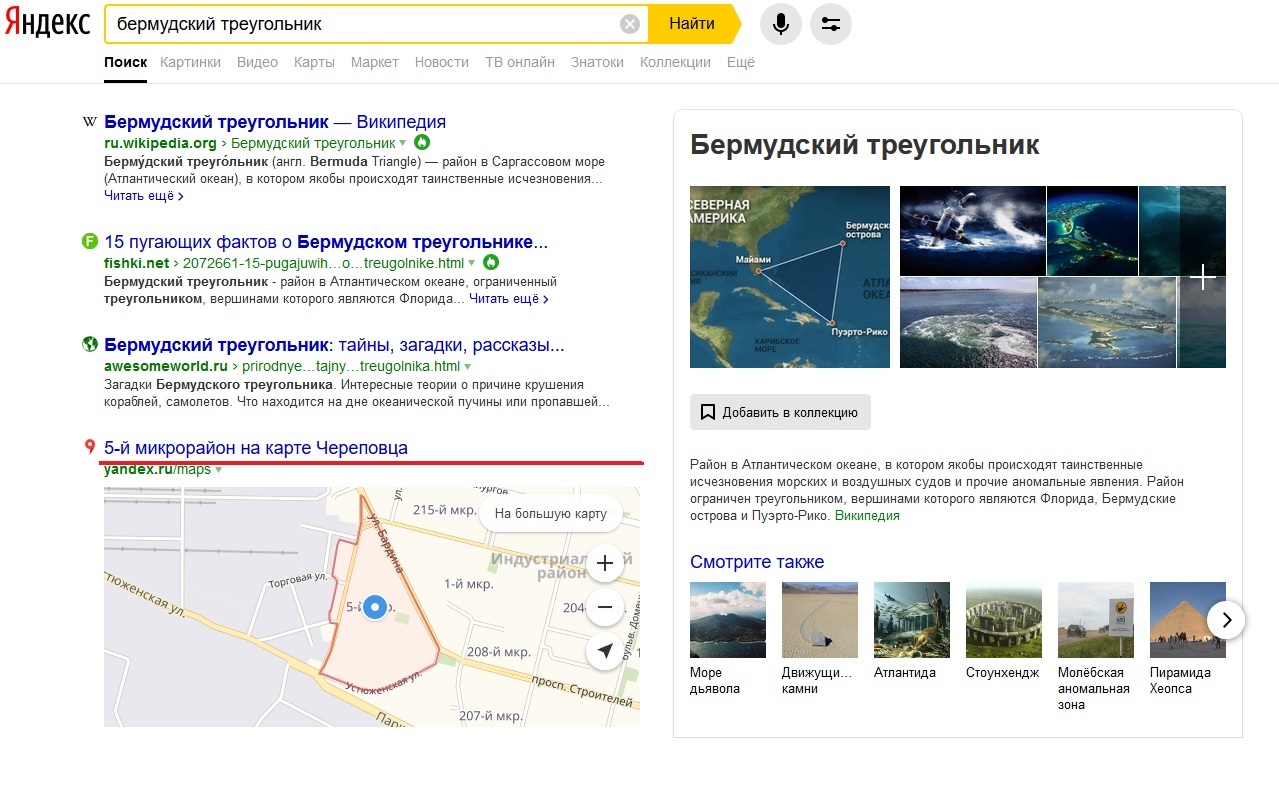This screenshot has height=800, width=1279.
Task: Click Читать ещё in the fishki.net snippet
Action: click(x=508, y=299)
